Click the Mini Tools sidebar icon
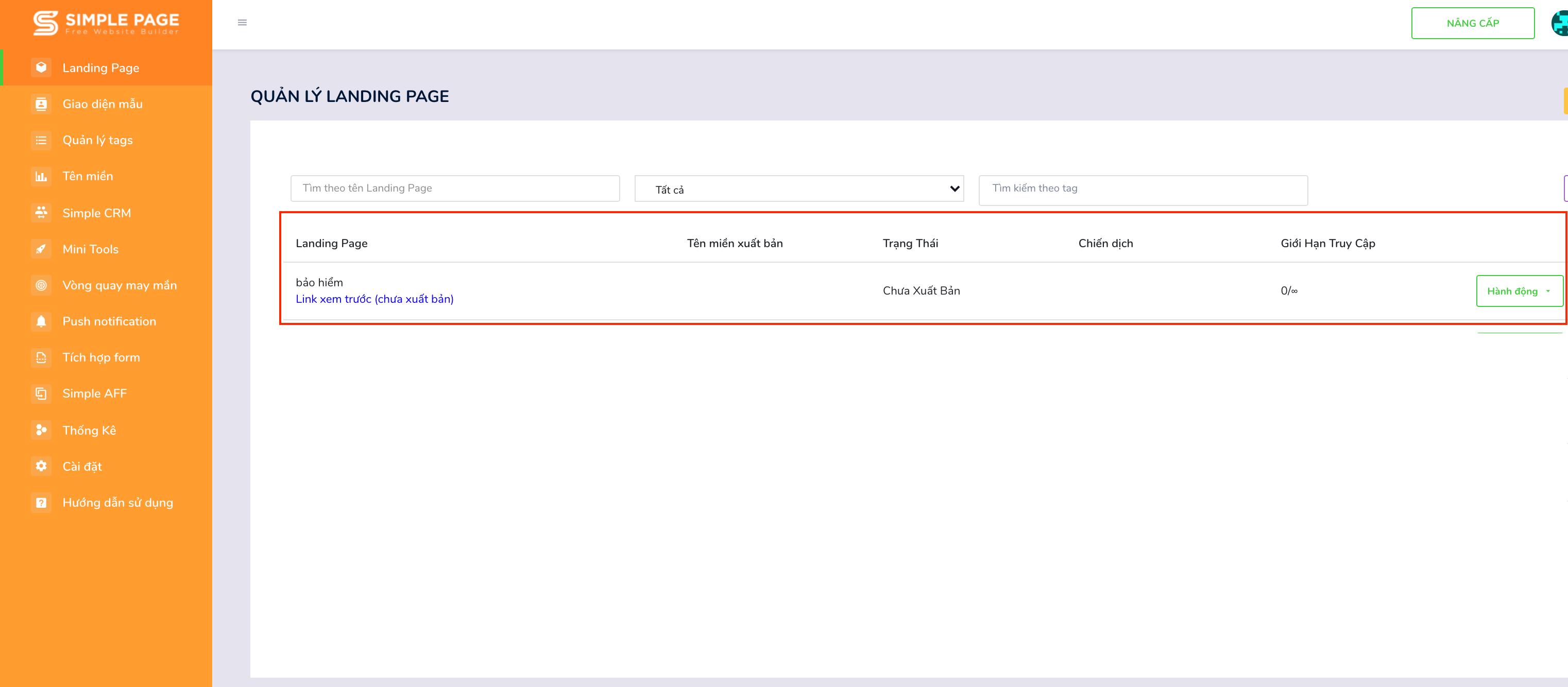Viewport: 1568px width, 687px height. click(40, 249)
